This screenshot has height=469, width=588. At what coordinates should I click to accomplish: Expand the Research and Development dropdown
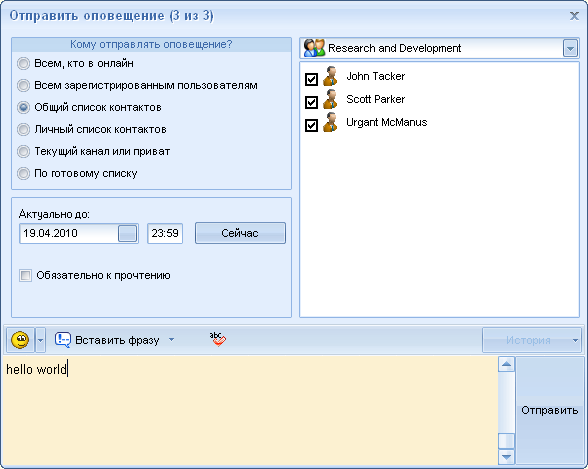click(570, 48)
